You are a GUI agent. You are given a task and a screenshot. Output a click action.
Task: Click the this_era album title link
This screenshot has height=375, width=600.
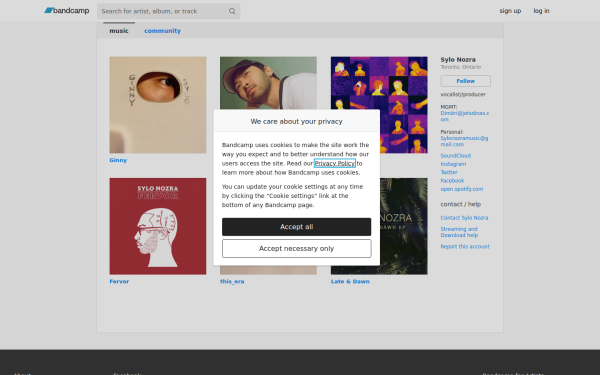tap(232, 281)
